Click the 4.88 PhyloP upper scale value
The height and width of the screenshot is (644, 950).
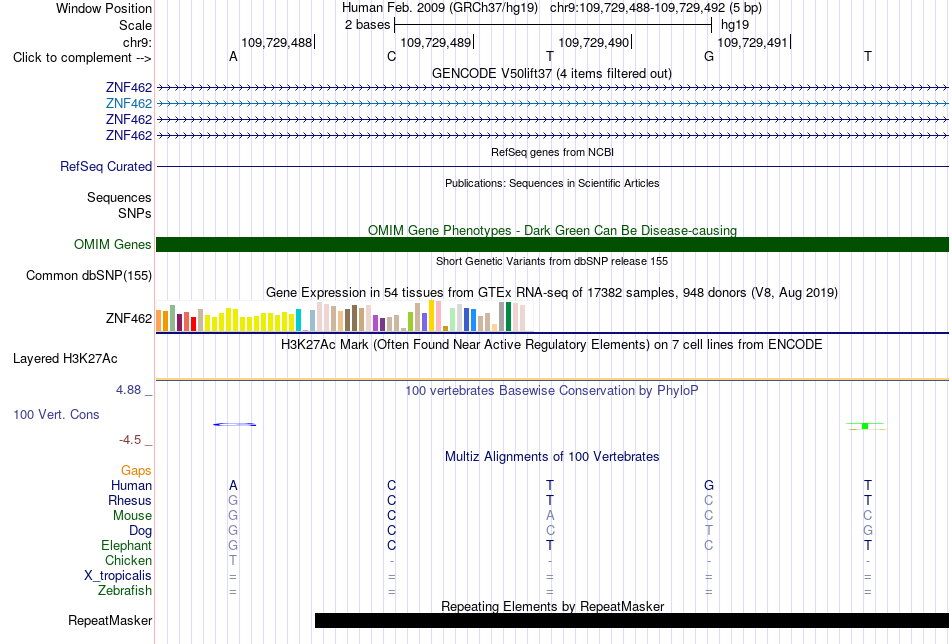[x=128, y=390]
